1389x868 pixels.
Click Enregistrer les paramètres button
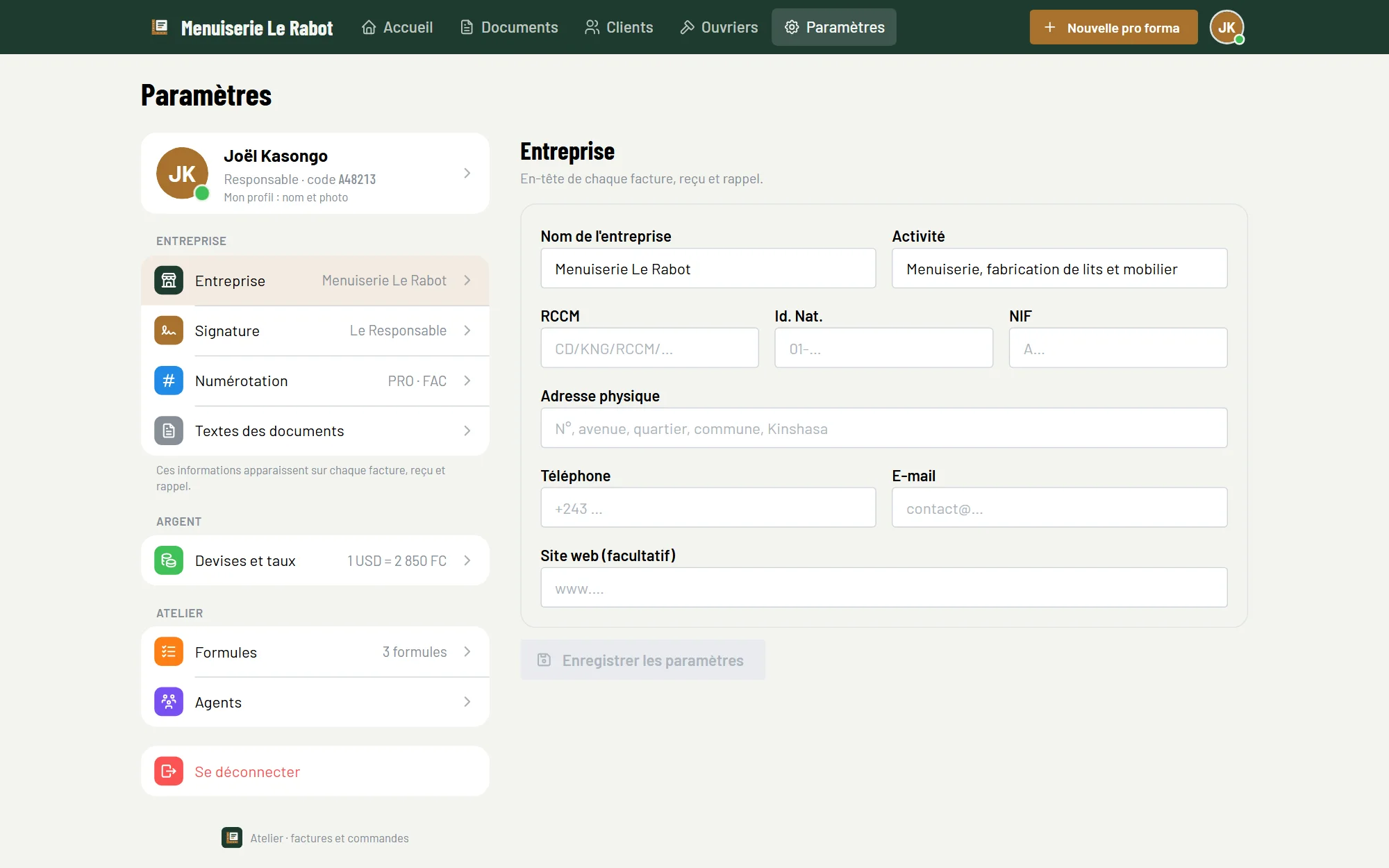643,660
